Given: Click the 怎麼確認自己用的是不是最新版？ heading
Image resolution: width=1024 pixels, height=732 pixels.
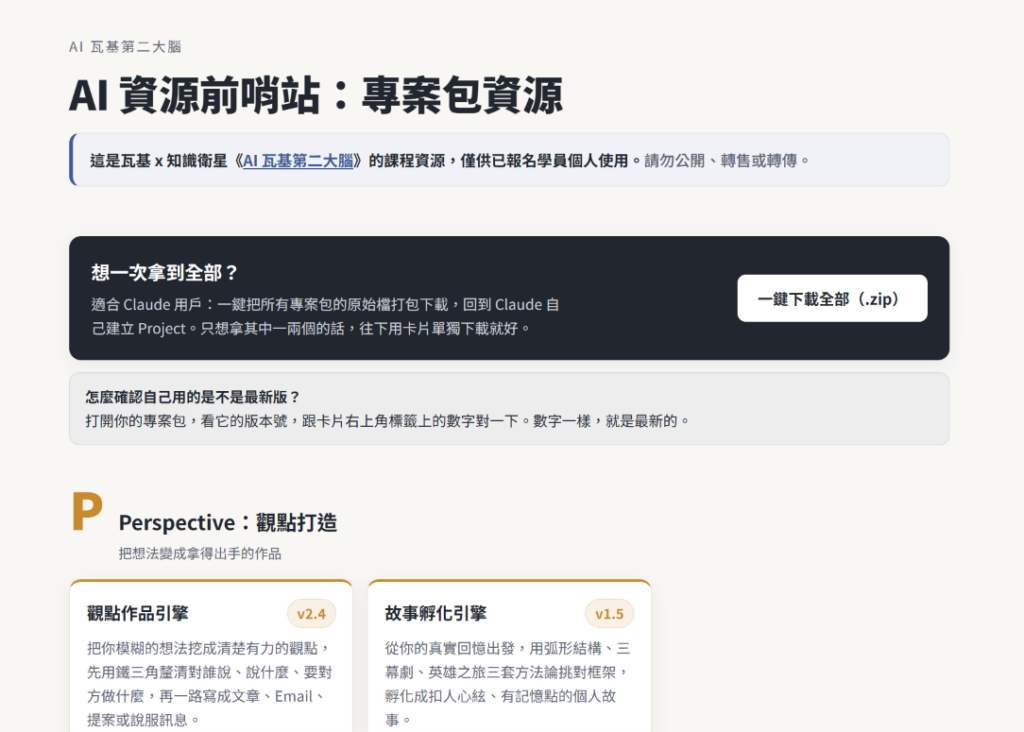Looking at the screenshot, I should coord(193,397).
